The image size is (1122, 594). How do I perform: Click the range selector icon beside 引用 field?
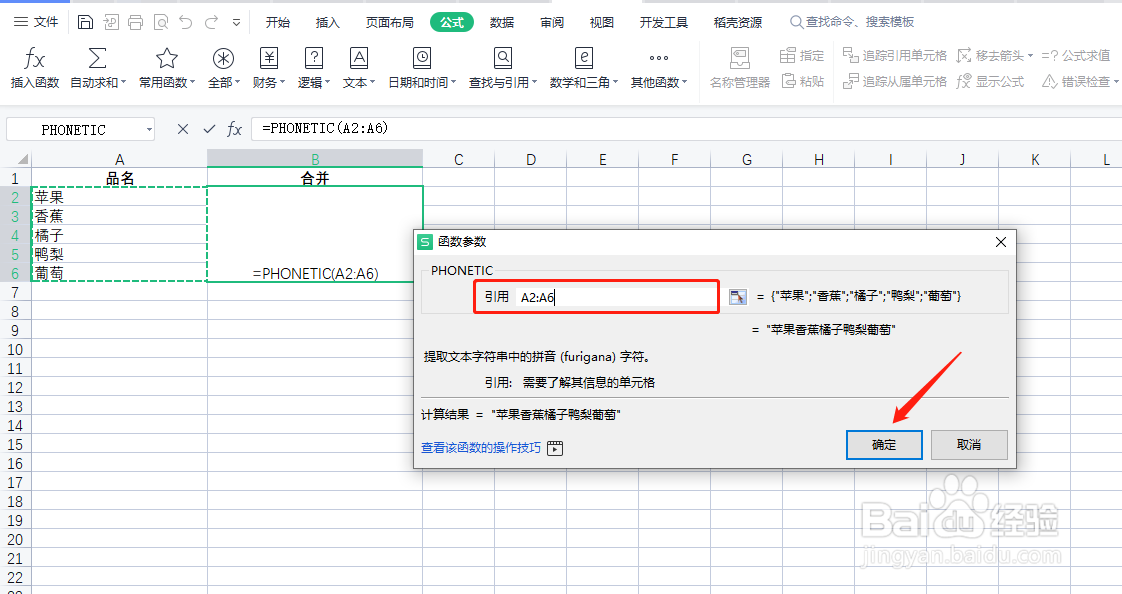click(x=737, y=296)
